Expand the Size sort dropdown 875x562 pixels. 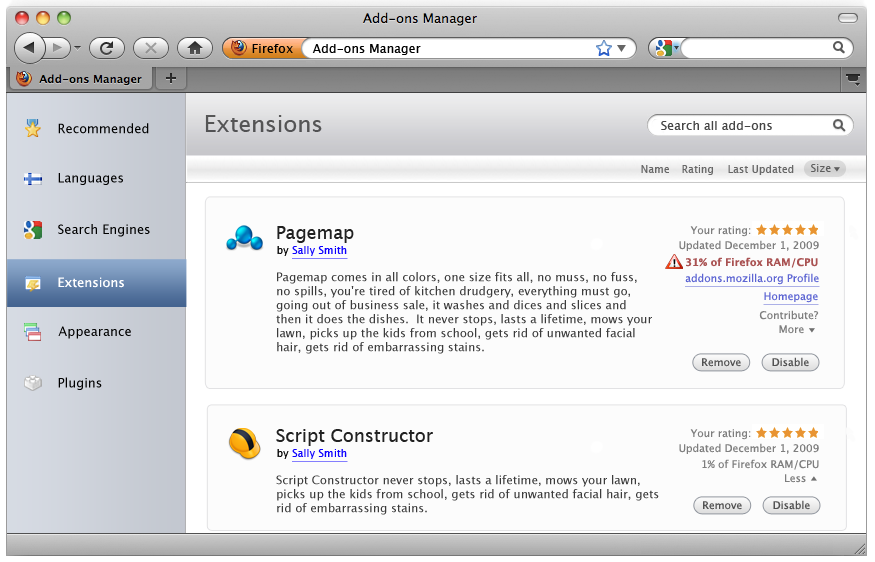click(x=825, y=169)
